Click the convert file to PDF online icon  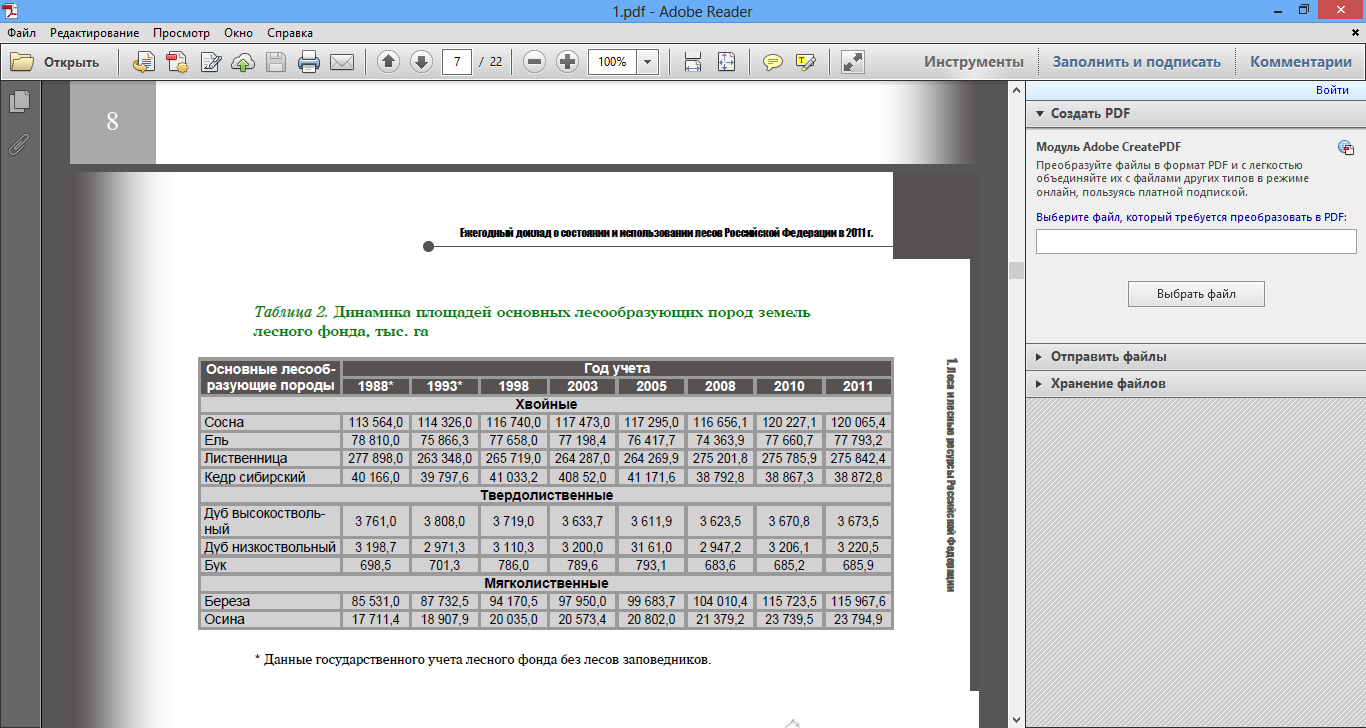tap(145, 62)
